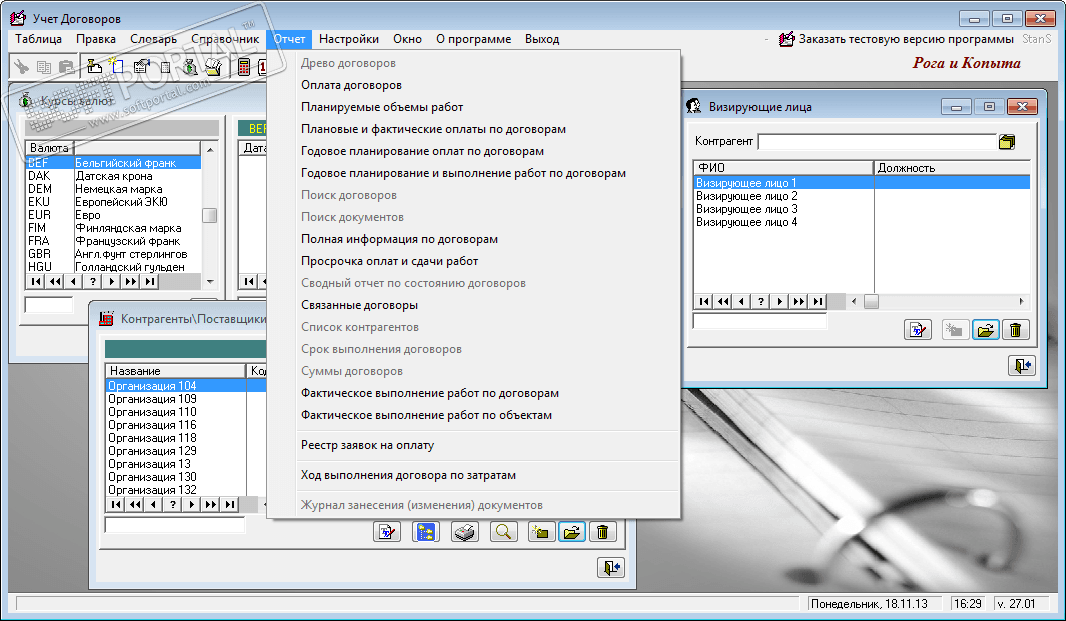The image size is (1066, 621).
Task: Click the vertical scrollbar thumb in Курсы валют list
Action: (210, 215)
